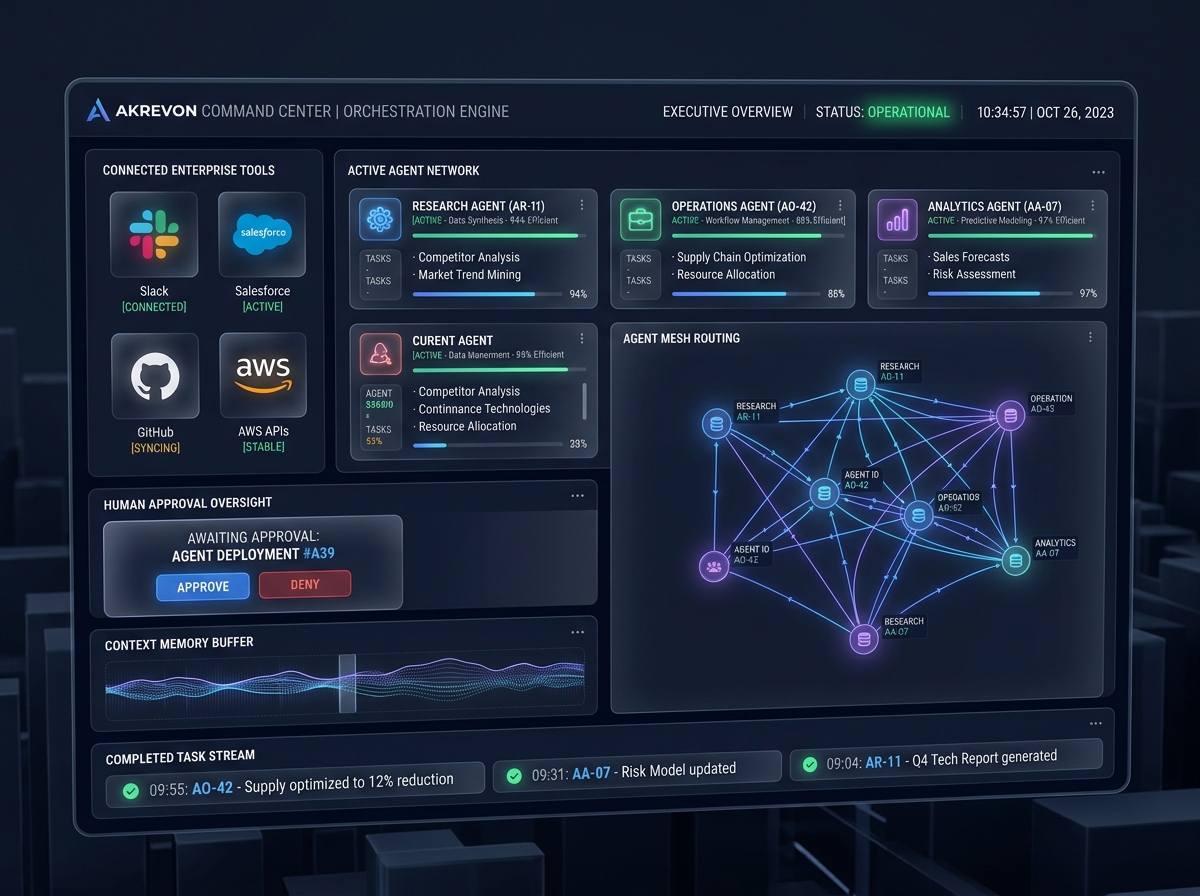Open the Orchestration Engine header item
1200x896 pixels.
coord(426,112)
